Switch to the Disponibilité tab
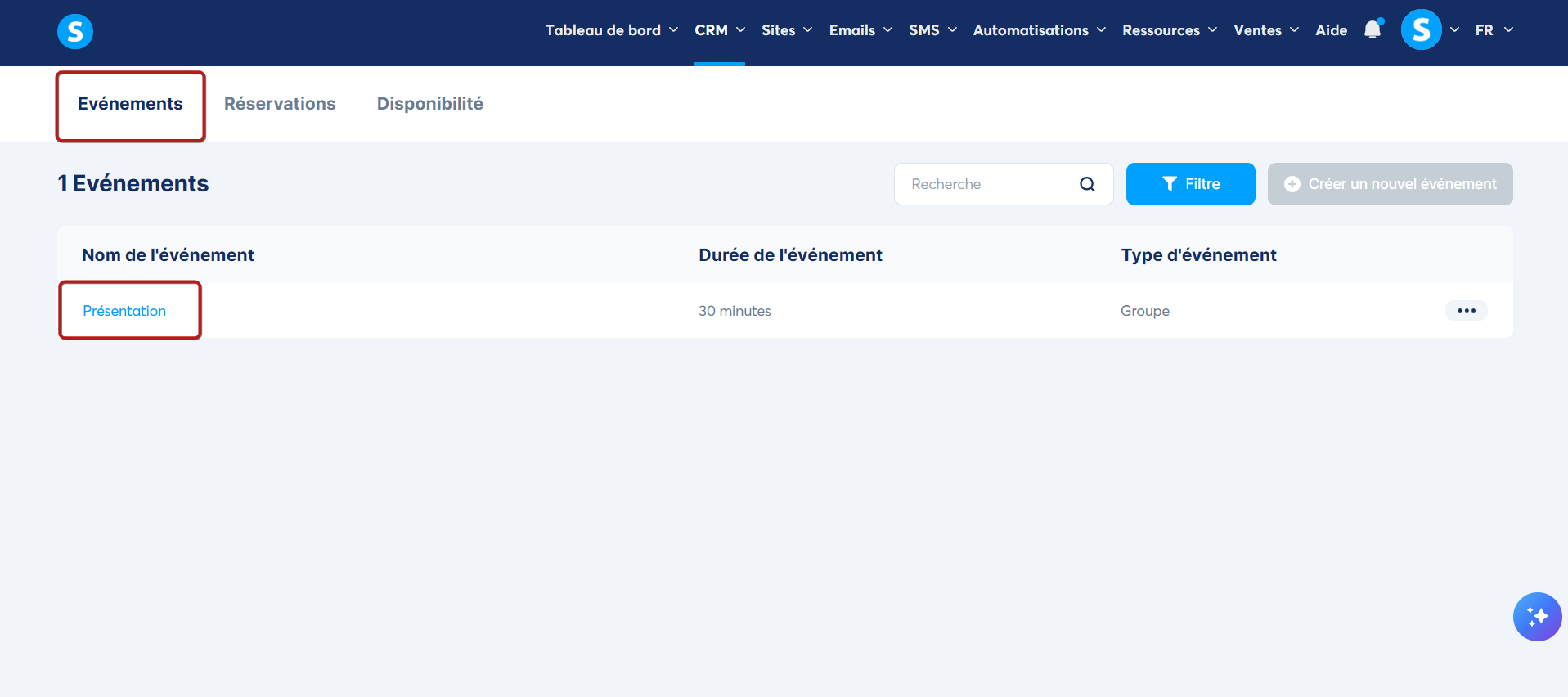 (x=430, y=104)
